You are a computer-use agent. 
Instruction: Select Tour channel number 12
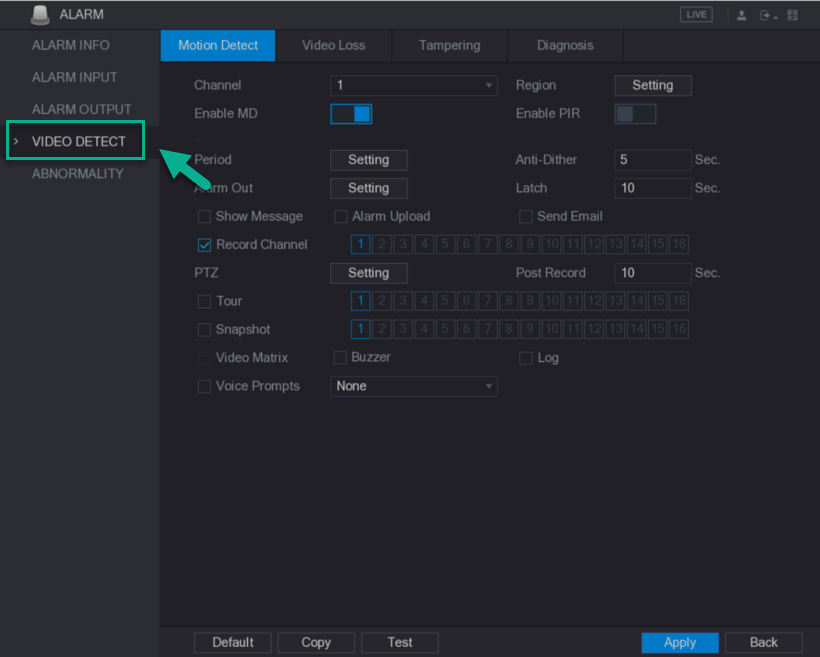(595, 301)
